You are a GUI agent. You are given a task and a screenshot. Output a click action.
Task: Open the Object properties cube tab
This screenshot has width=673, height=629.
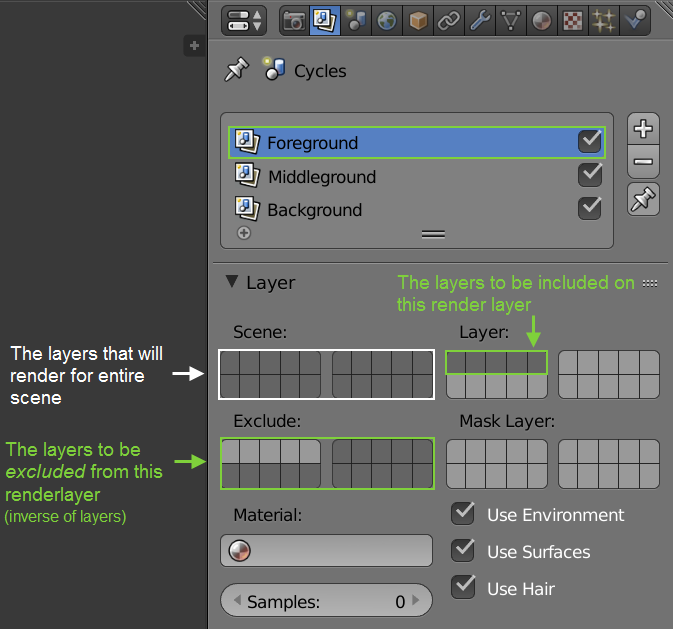pyautogui.click(x=418, y=21)
